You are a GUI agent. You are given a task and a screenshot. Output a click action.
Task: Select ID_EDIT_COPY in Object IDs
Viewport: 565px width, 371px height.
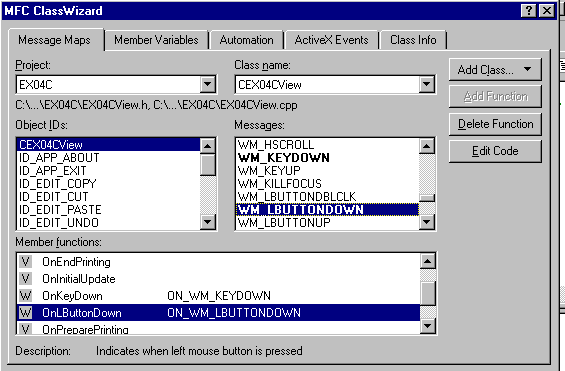(x=108, y=184)
